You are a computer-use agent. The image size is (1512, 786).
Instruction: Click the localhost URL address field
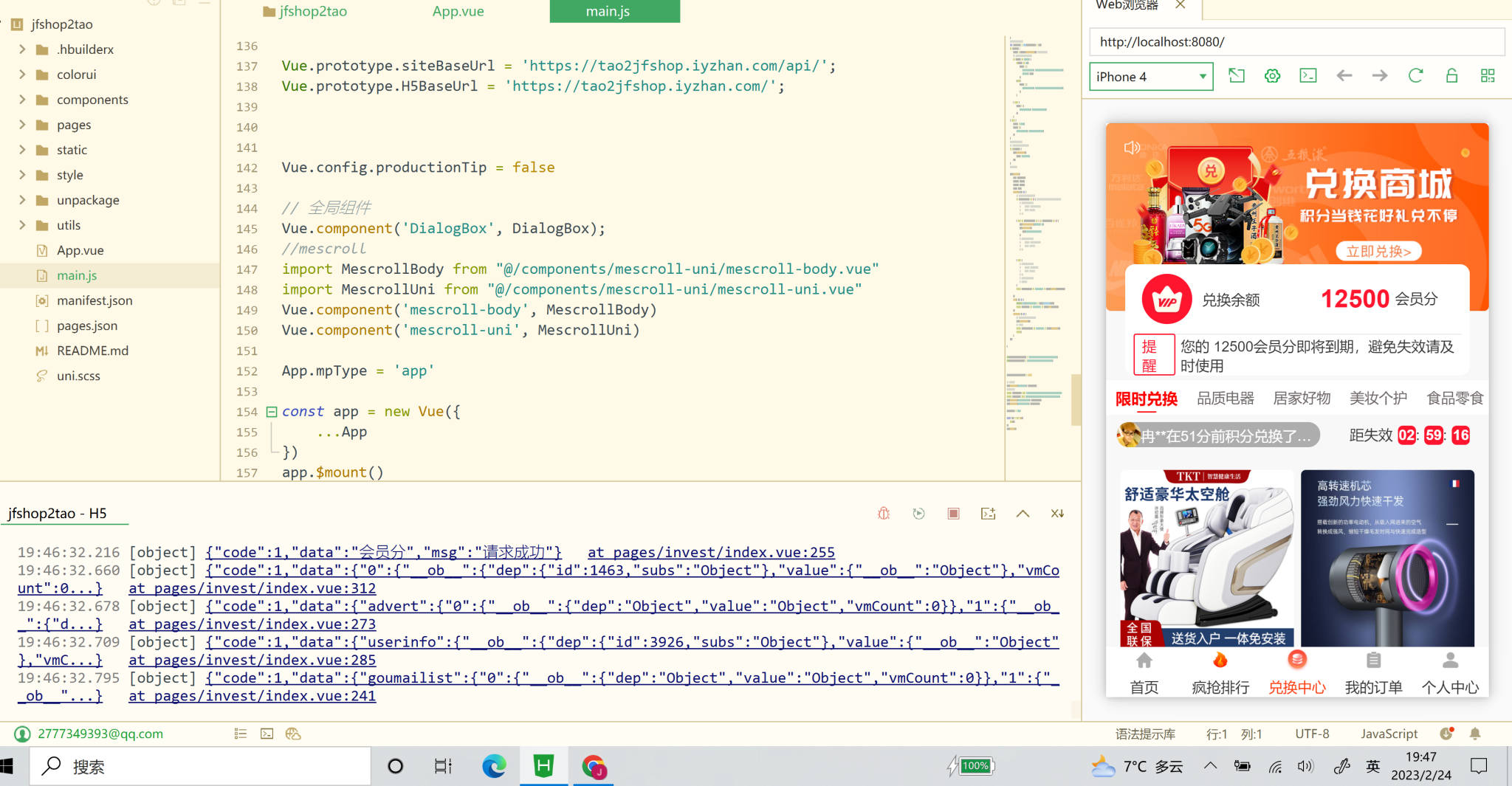1296,42
